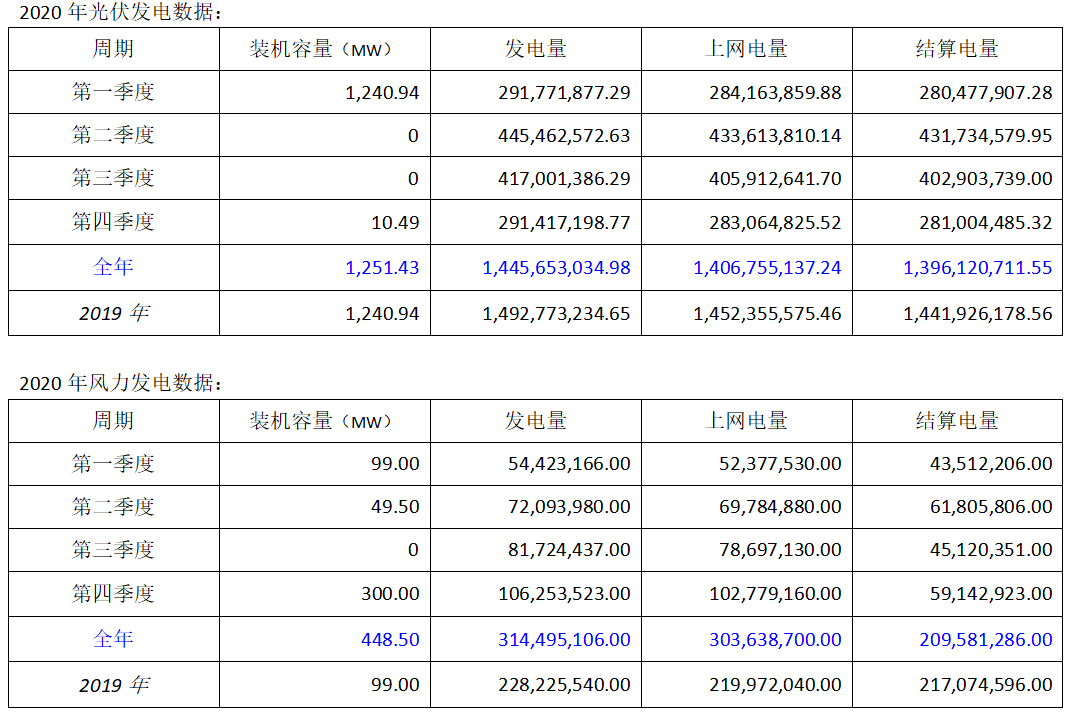Select value 433,613,810.14
Screen dimensions: 1072x717
pos(775,135)
